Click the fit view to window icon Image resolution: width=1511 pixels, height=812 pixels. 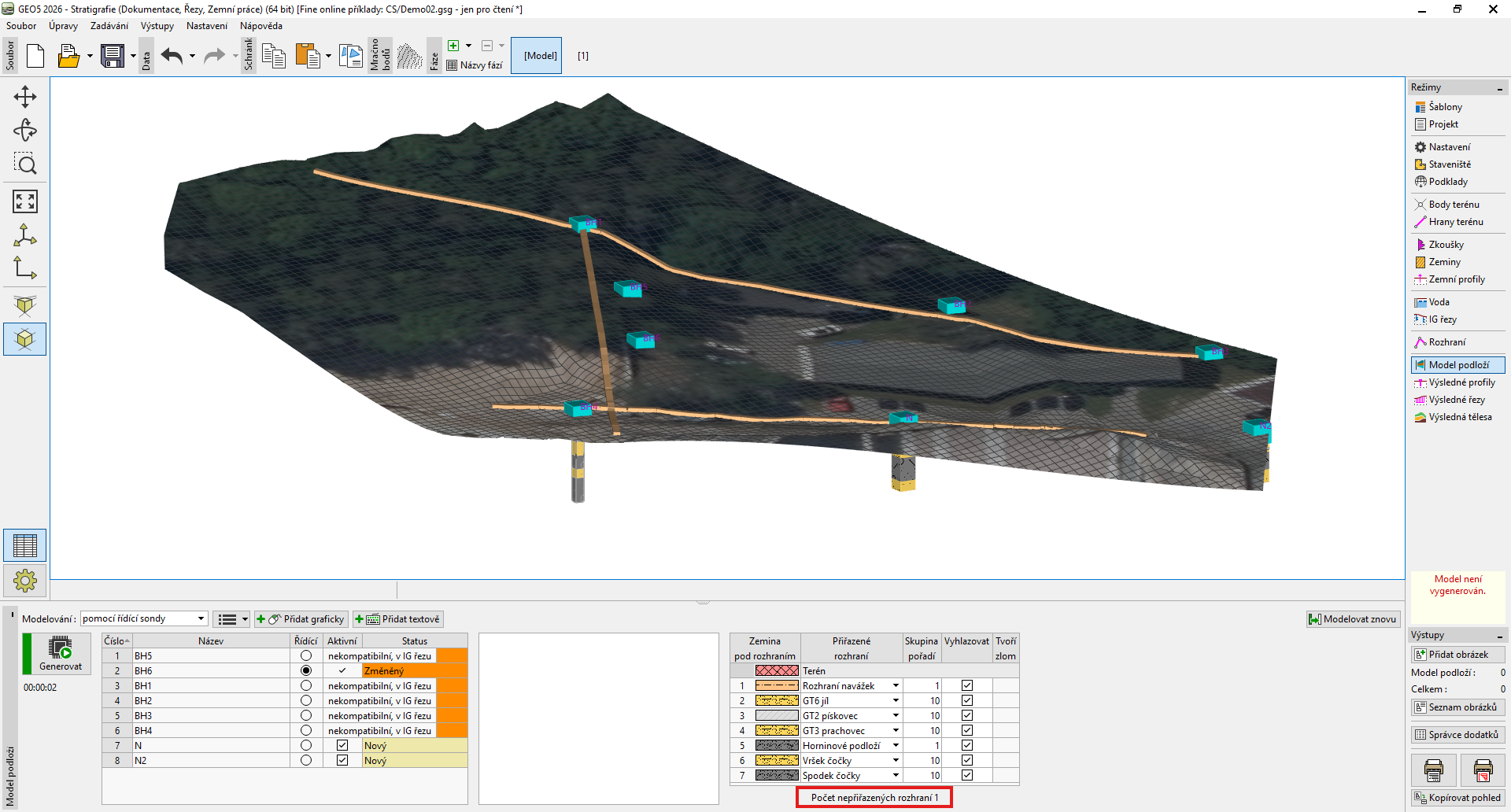tap(25, 201)
